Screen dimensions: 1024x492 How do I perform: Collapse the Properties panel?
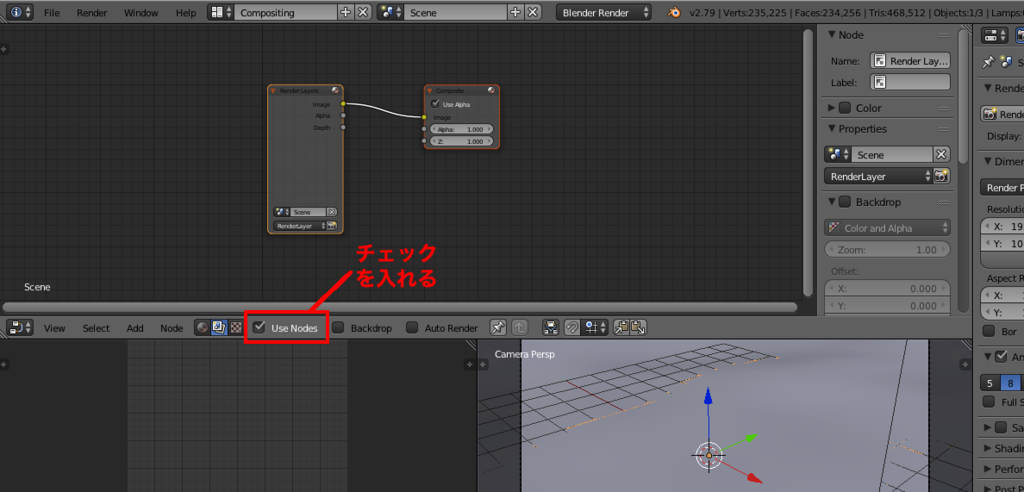click(832, 129)
